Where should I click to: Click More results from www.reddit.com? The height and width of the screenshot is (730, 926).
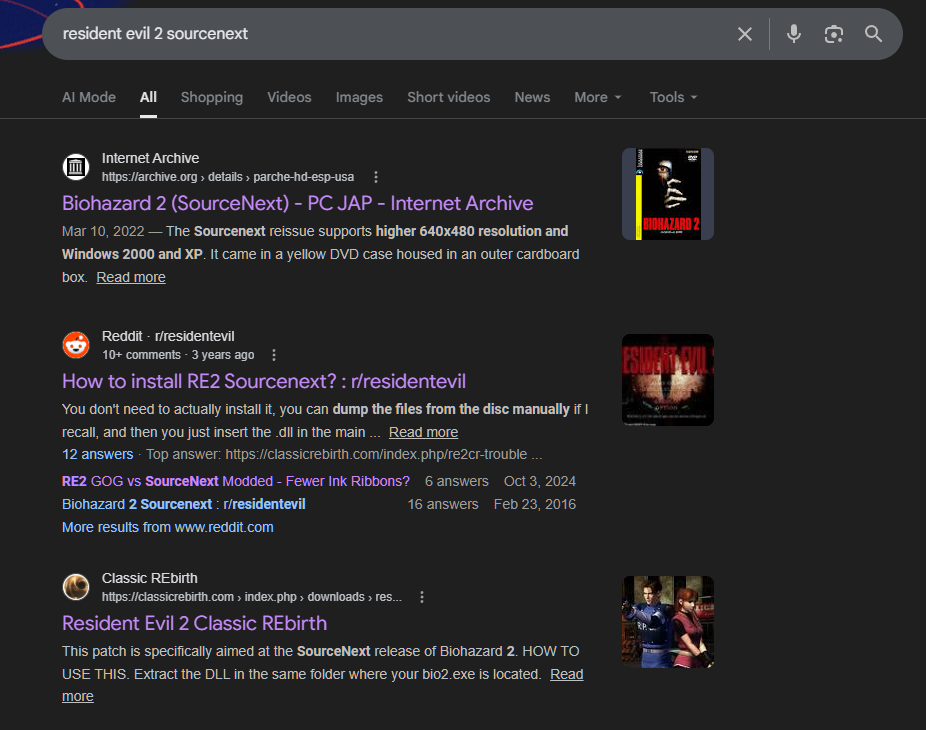pyautogui.click(x=168, y=527)
